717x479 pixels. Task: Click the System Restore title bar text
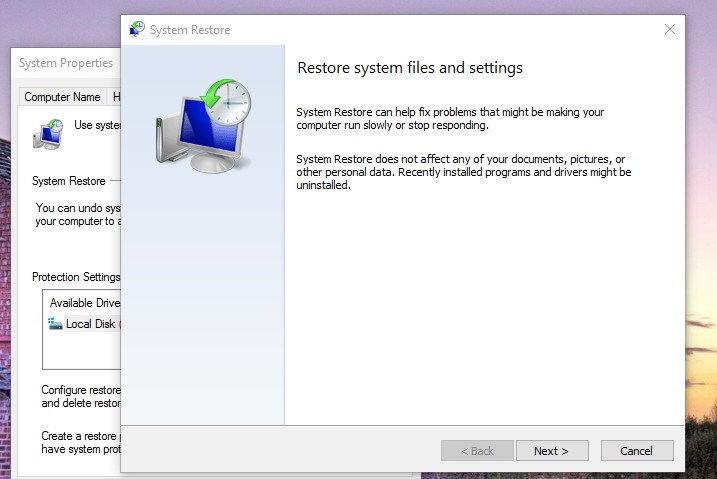[x=190, y=30]
